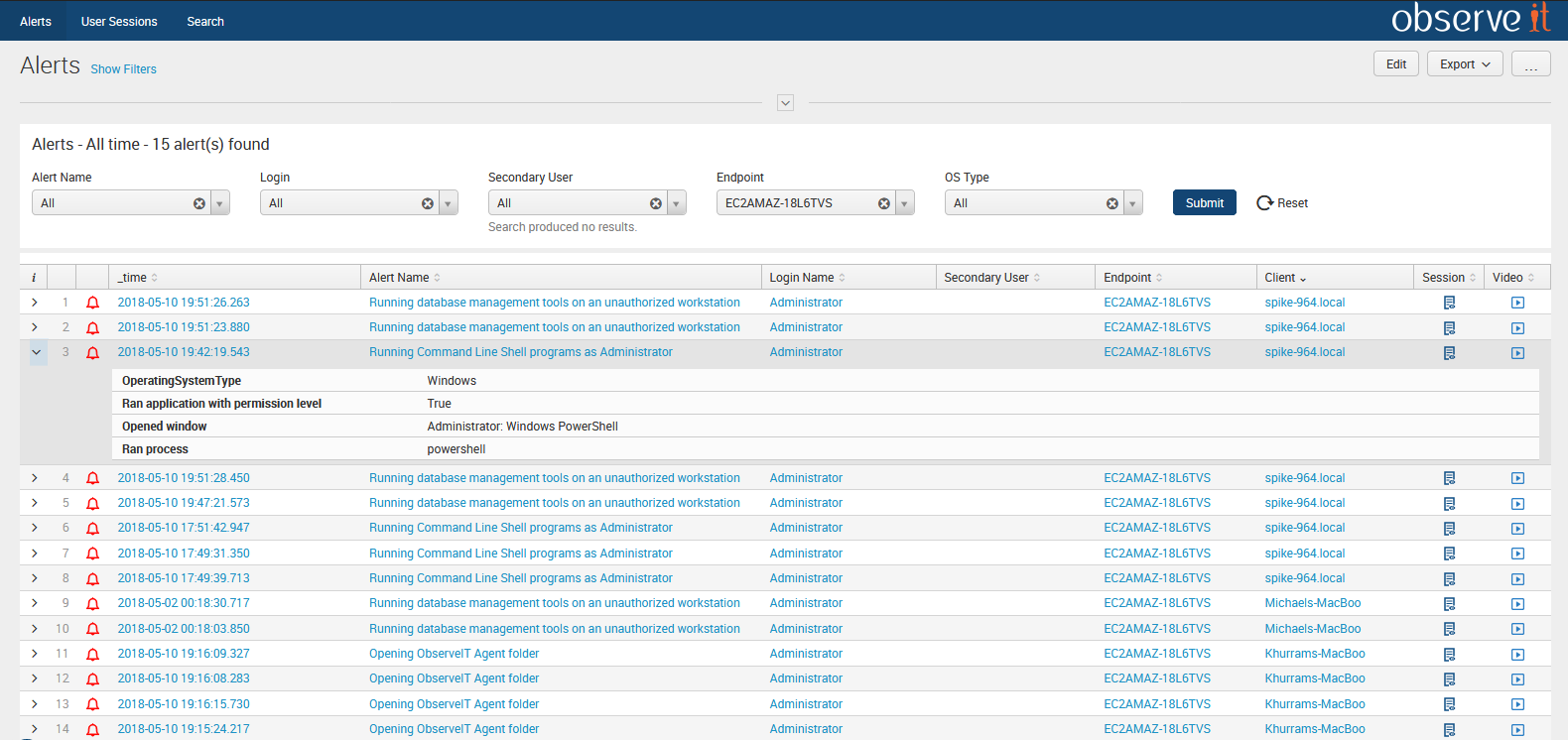This screenshot has width=1568, height=740.
Task: Clear the Alert Name filter with X icon
Action: point(198,203)
